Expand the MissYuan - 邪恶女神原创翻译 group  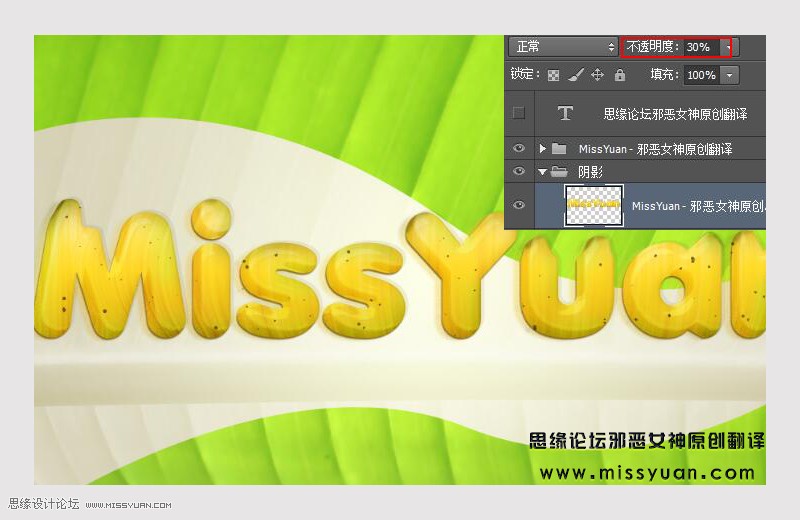[542, 148]
